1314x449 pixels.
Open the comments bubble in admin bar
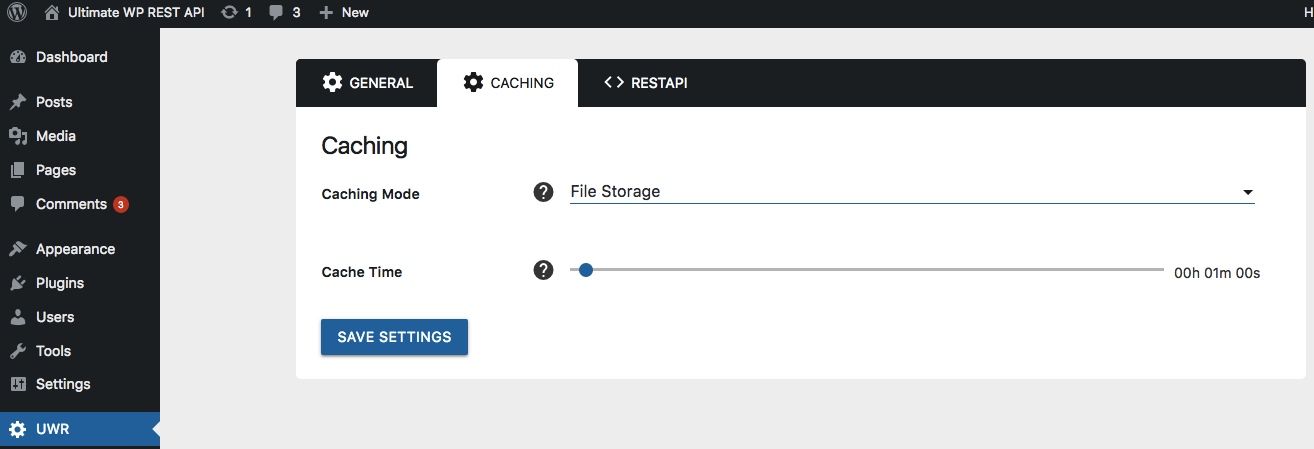click(x=276, y=13)
